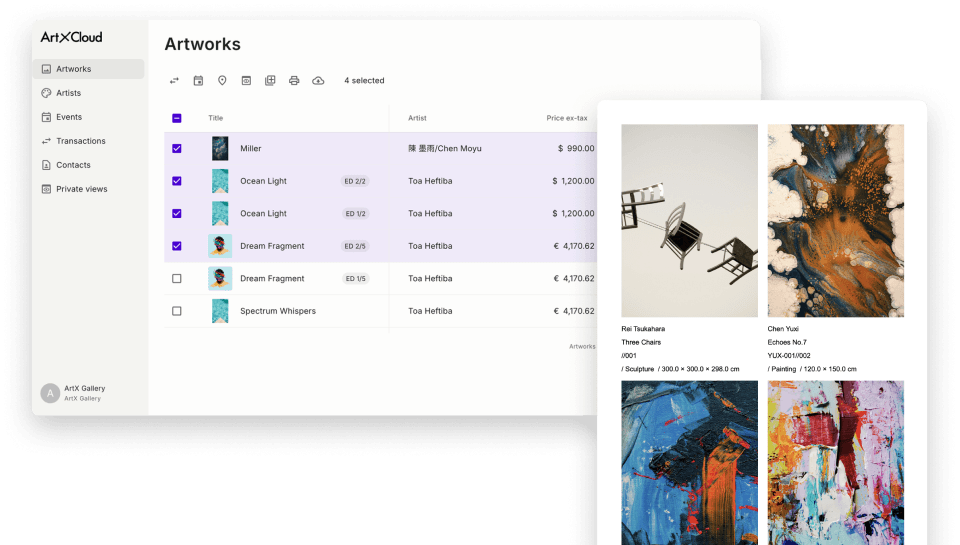Screen dimensions: 960x545
Task: Click the $ 990.00 price
Action: point(576,148)
